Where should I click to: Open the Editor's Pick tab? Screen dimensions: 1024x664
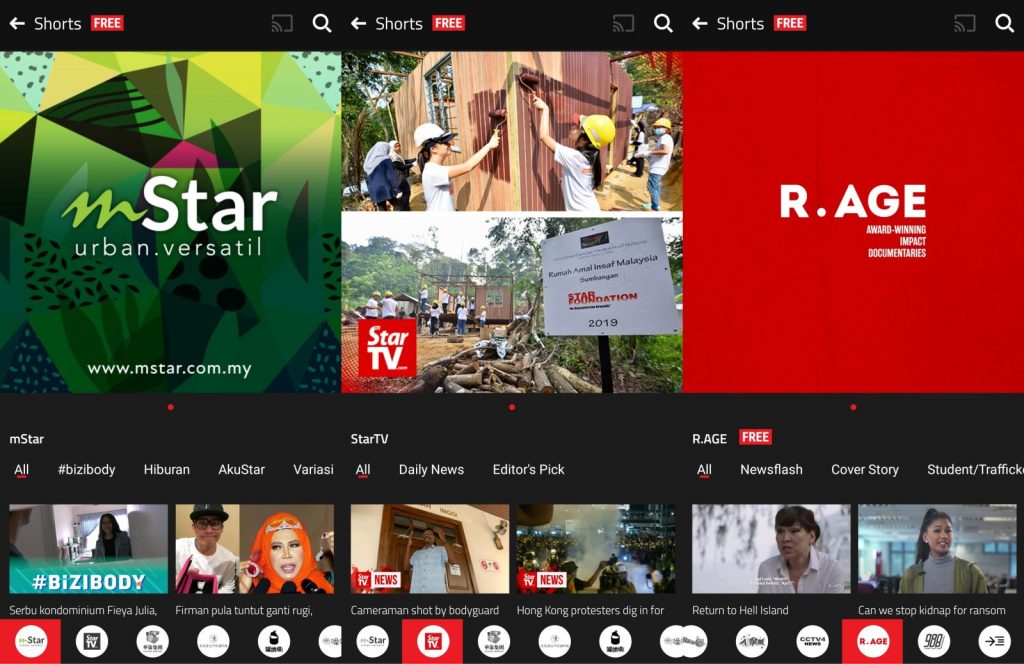[528, 469]
